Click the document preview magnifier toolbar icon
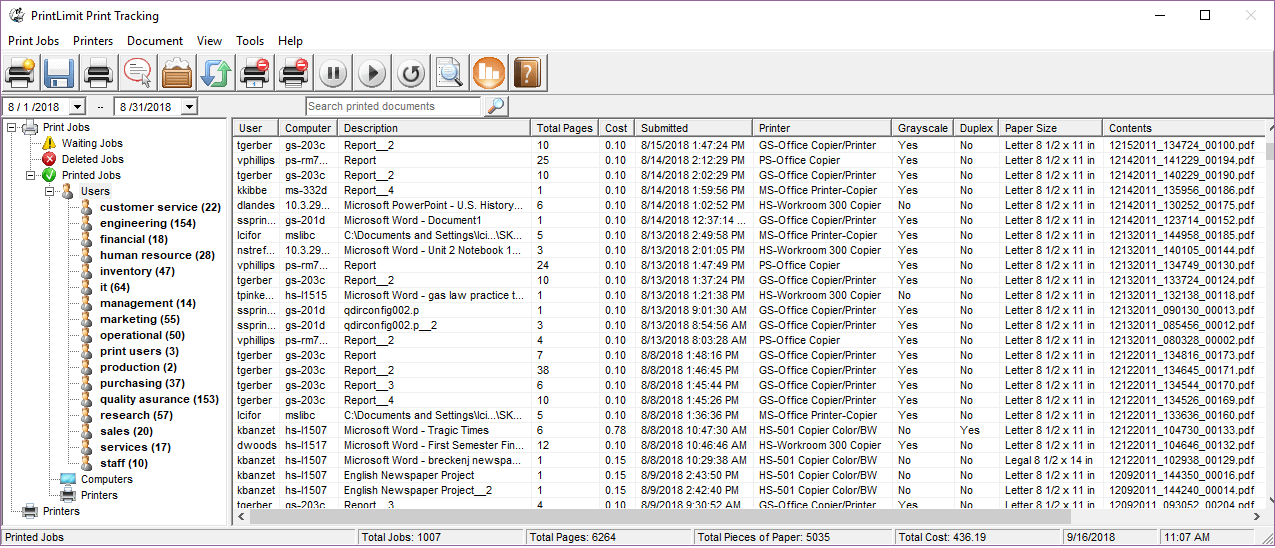 point(450,72)
